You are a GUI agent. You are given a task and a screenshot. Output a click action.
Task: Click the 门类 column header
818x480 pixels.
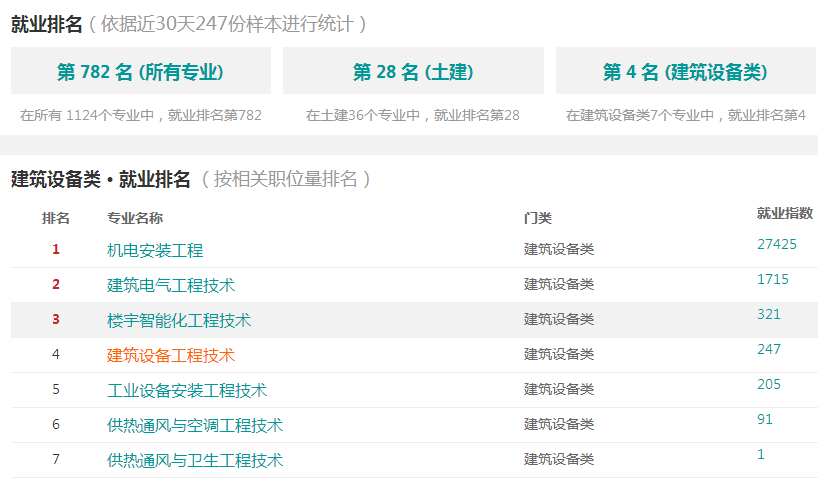538,218
